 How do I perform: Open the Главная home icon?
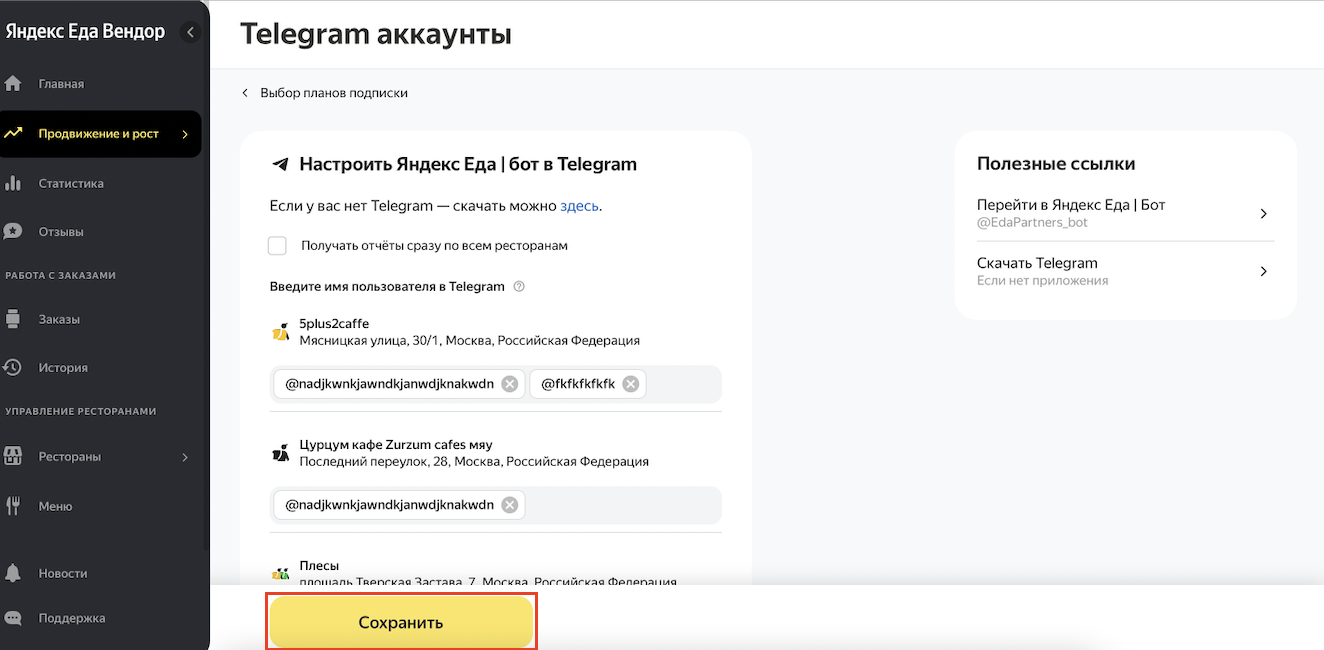point(13,83)
